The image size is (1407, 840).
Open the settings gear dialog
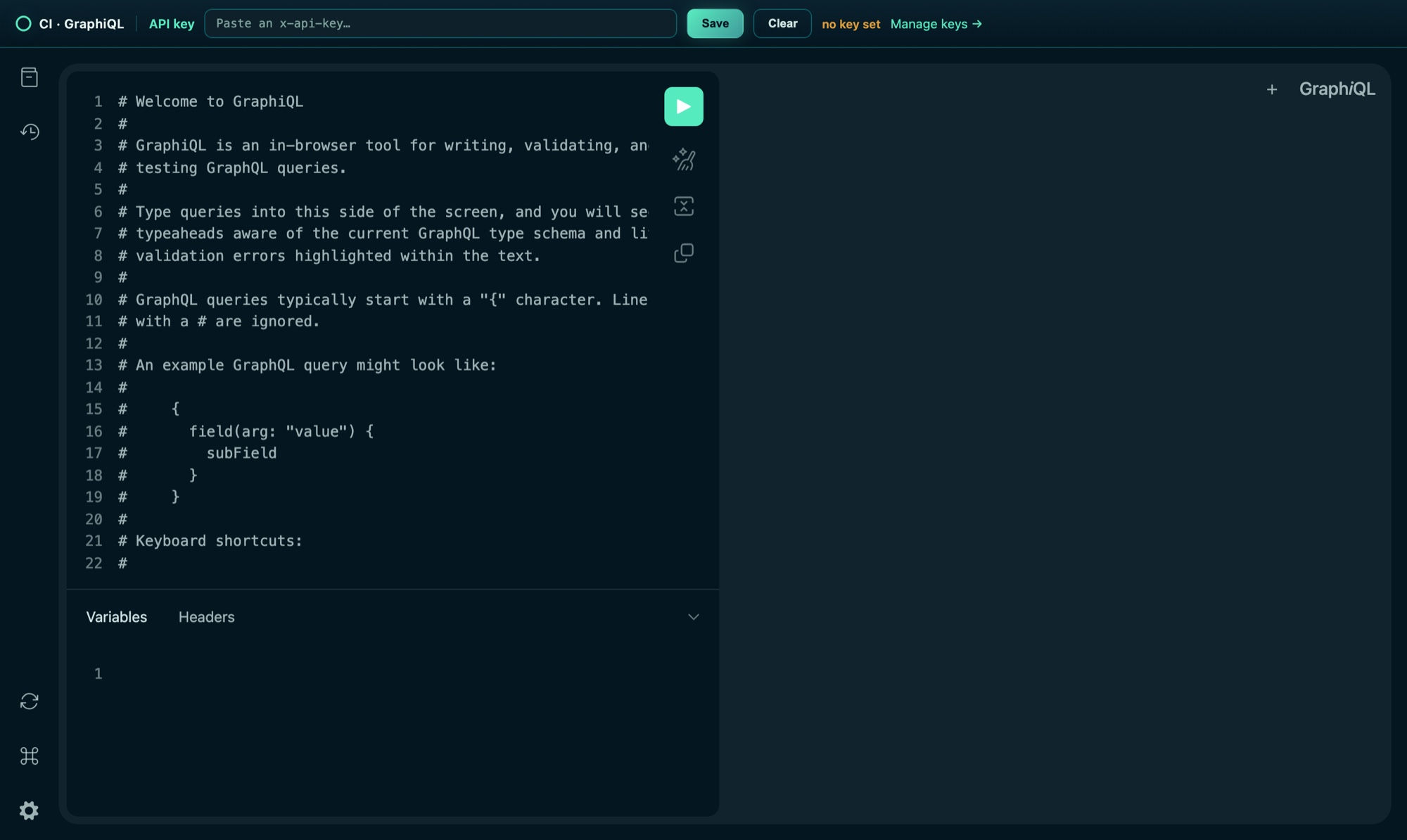29,810
